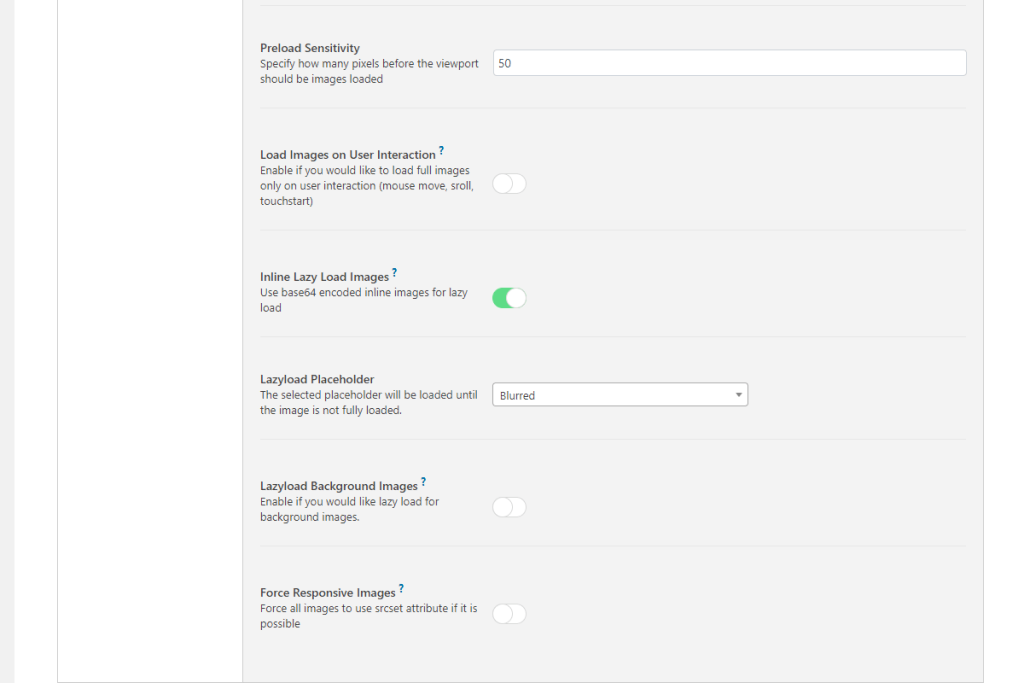Turn on Lazyload Background Images switch
The width and height of the screenshot is (1024, 683).
[509, 507]
